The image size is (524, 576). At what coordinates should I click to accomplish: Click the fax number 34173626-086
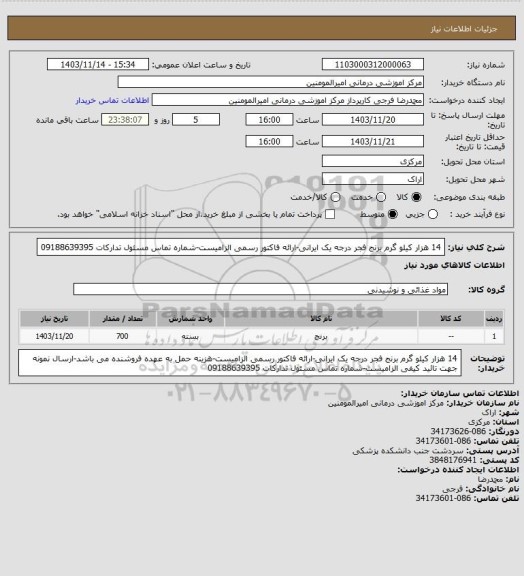click(458, 431)
